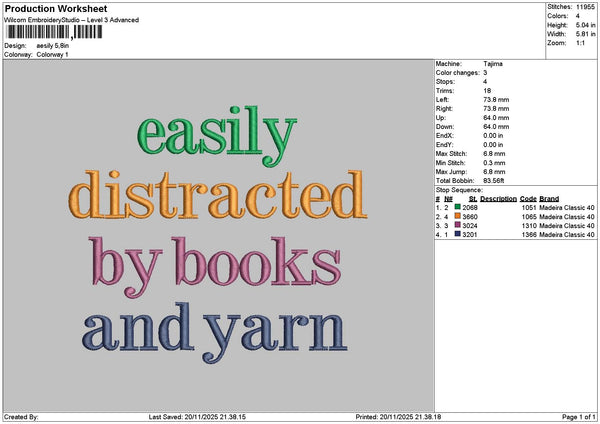
Task: Click the Stitches count "11955"
Action: 585,7
